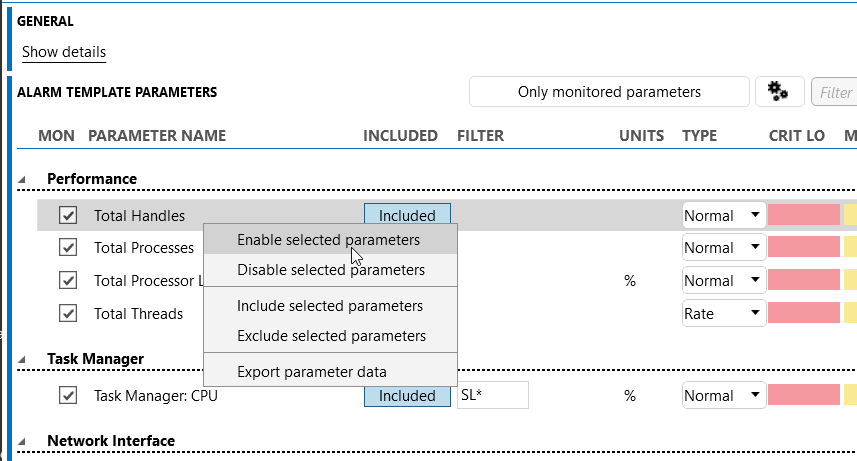Open the Total Handles type dropdown

pos(724,215)
